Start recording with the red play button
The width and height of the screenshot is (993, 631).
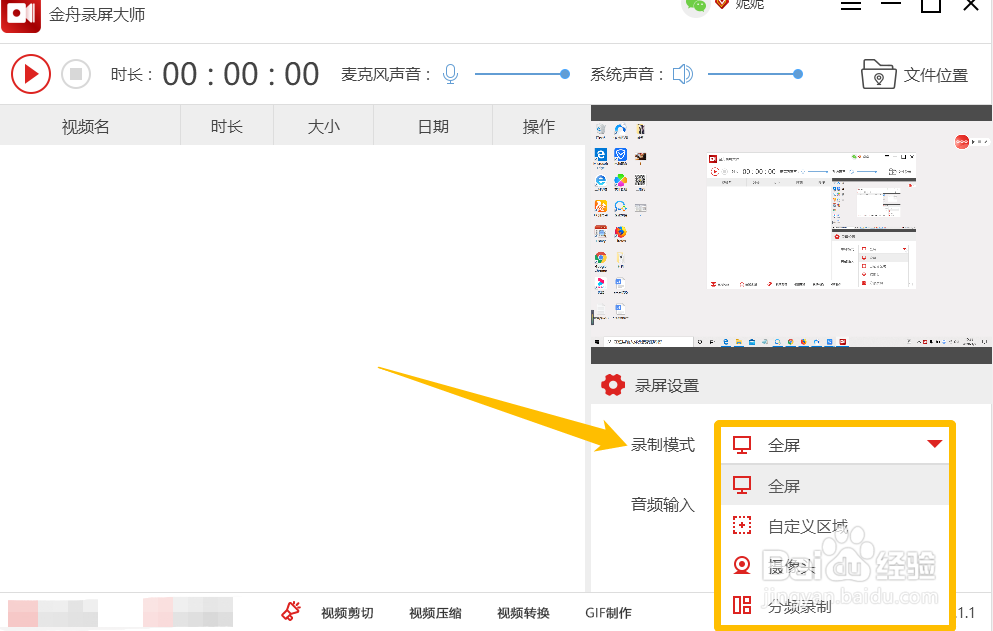pyautogui.click(x=30, y=74)
